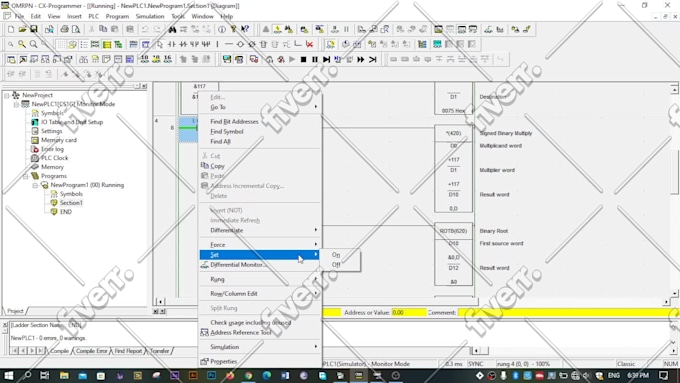Image resolution: width=680 pixels, height=383 pixels.
Task: Select the New Horizontal line tool
Action: pyautogui.click(x=229, y=44)
